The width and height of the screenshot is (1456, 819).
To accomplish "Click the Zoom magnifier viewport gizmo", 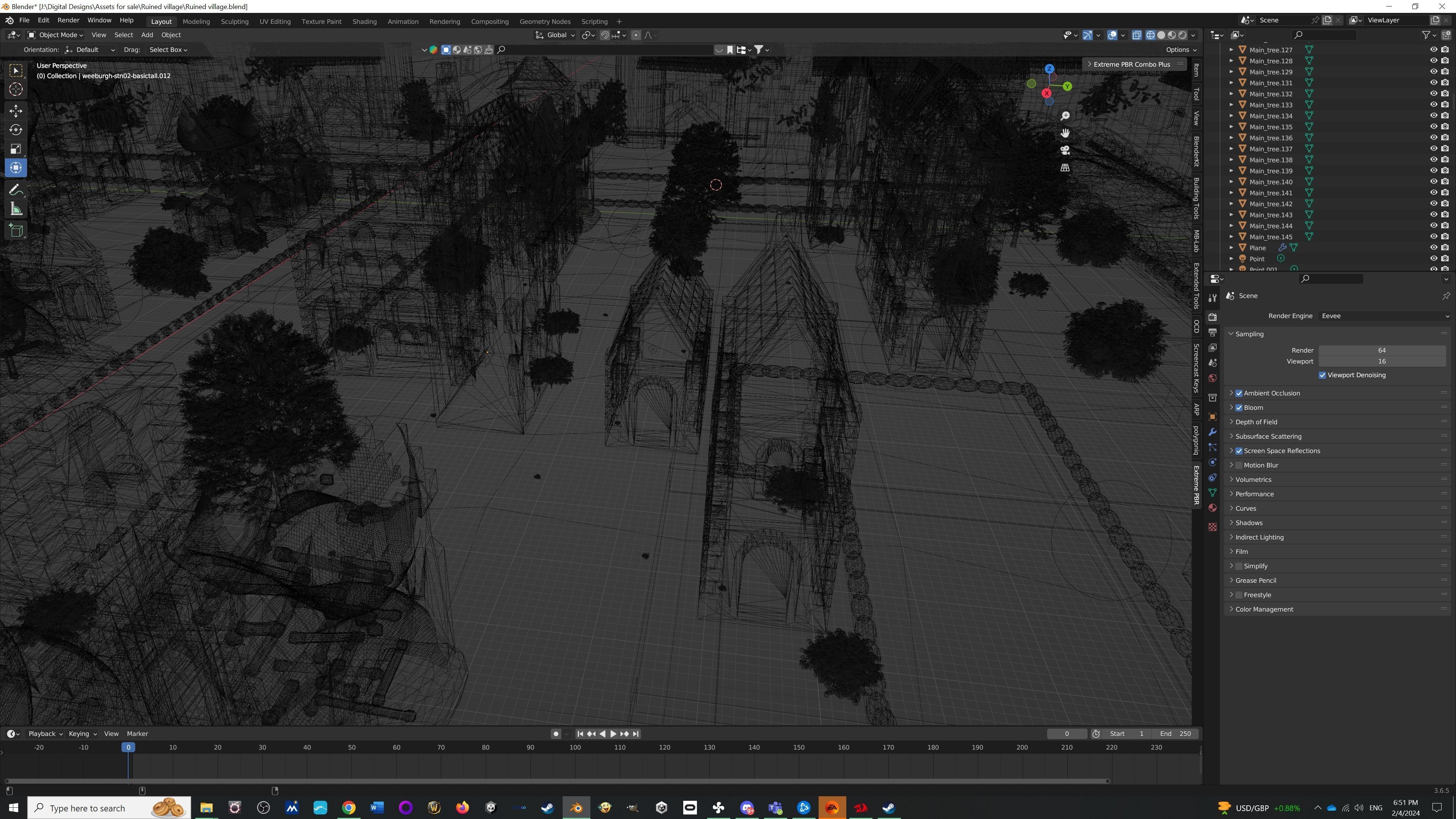I will coord(1065,116).
